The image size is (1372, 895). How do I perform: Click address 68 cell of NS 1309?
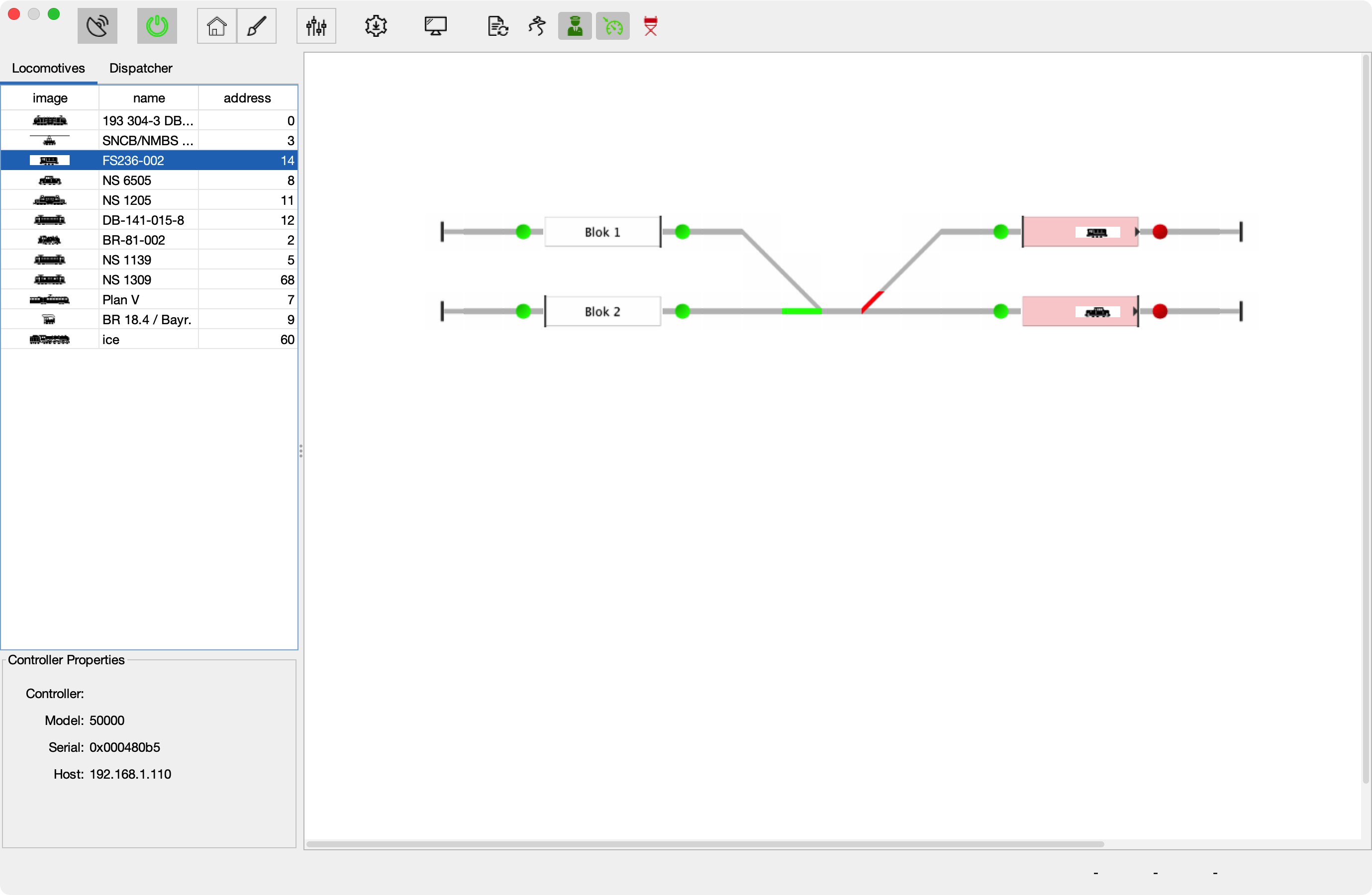tap(248, 279)
